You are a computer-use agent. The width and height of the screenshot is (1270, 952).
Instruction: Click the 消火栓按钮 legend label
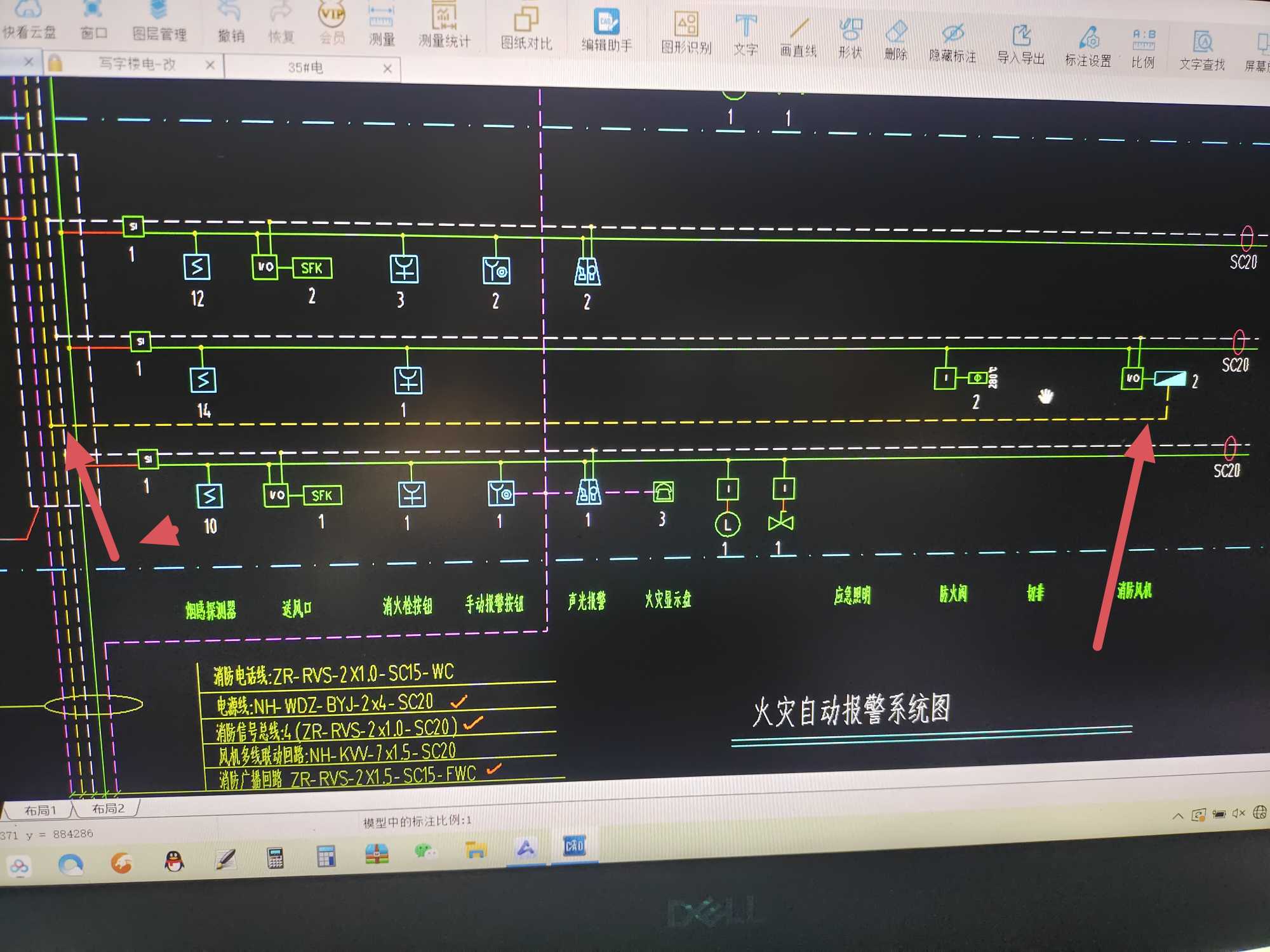(x=407, y=605)
